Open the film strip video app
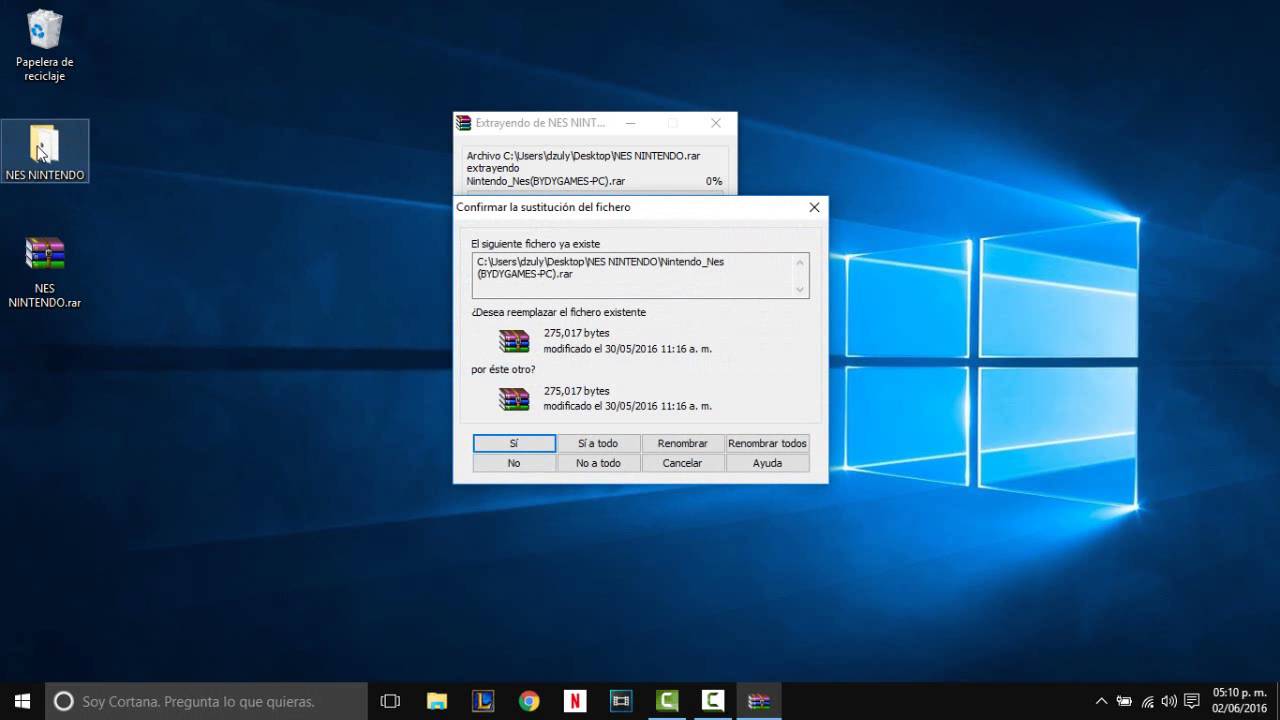Screen dimensions: 1280x720 pos(621,701)
